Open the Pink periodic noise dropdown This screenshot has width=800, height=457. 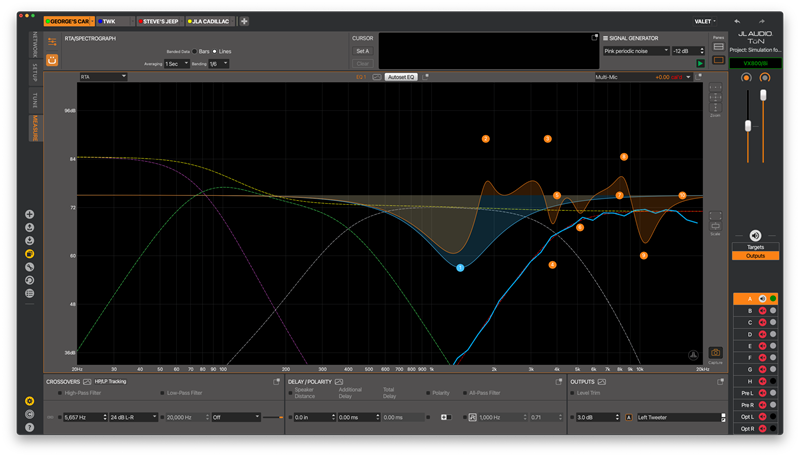pos(636,51)
